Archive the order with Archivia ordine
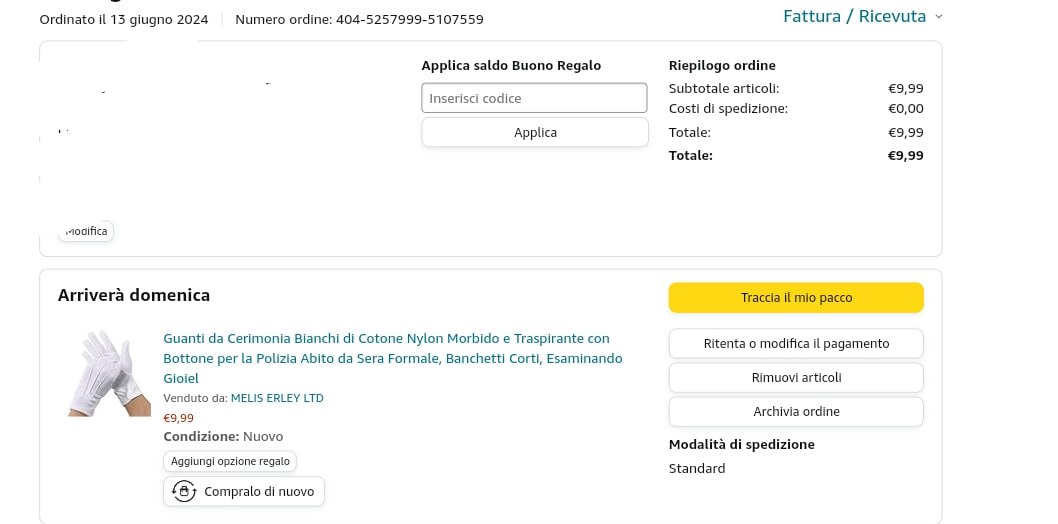The height and width of the screenshot is (524, 1058). coord(796,412)
